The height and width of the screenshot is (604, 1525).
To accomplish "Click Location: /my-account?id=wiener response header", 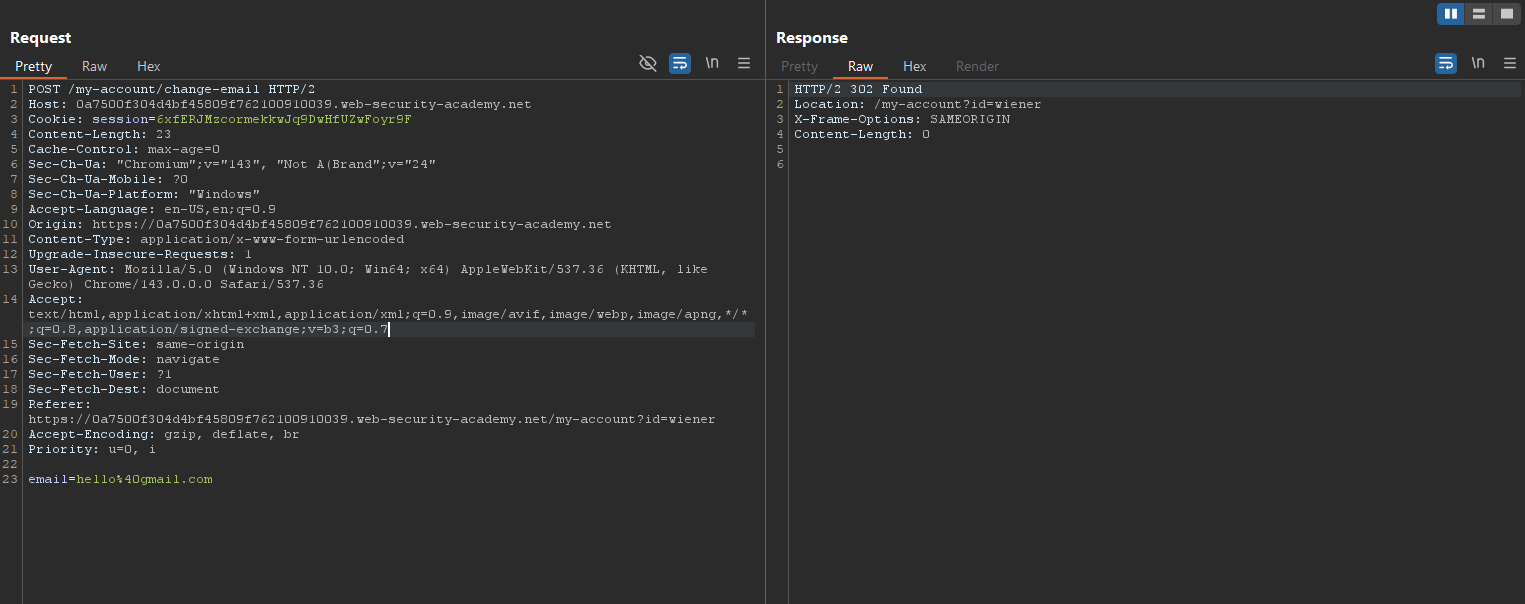I will 918,104.
